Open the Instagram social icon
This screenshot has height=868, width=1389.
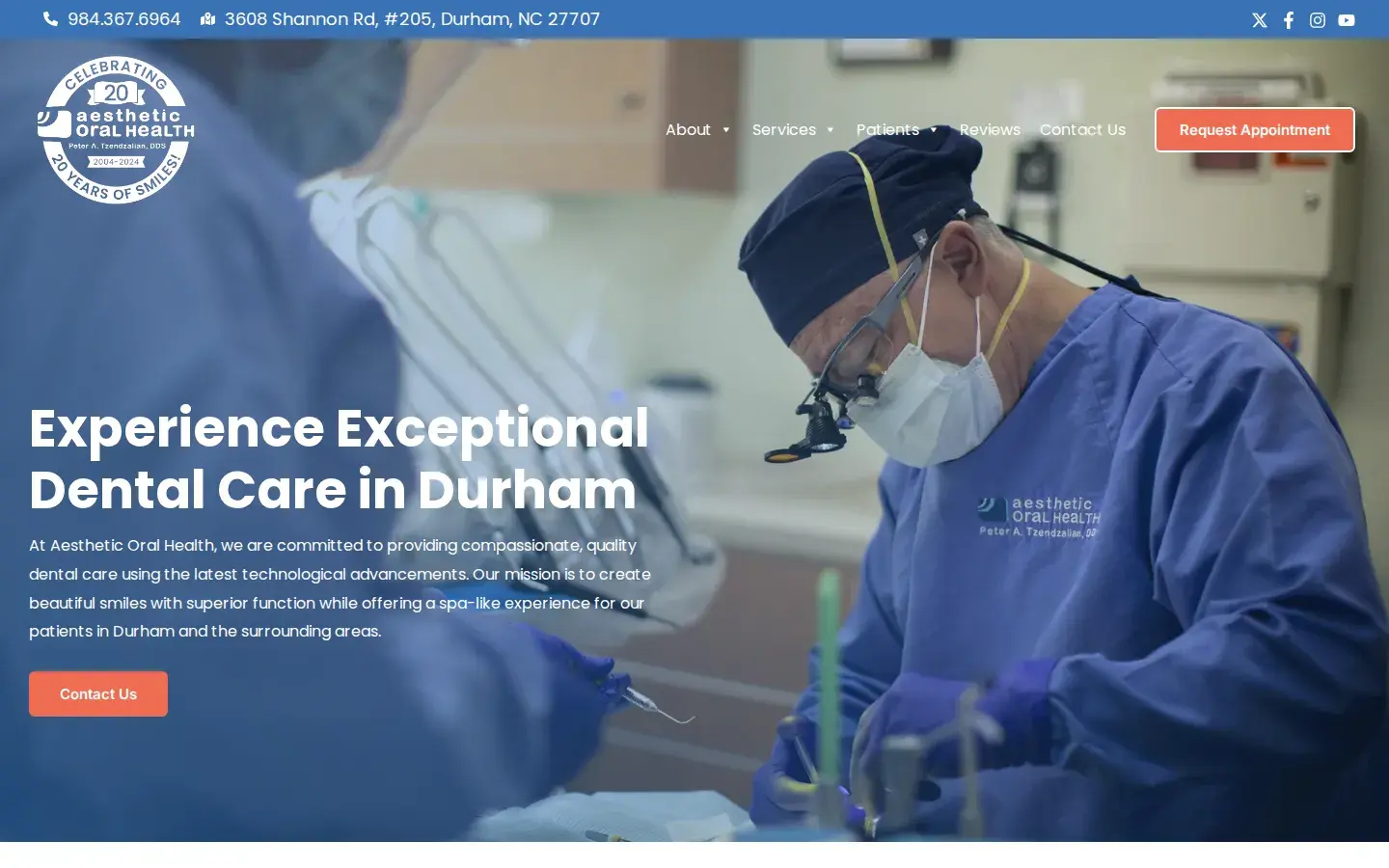pos(1318,20)
